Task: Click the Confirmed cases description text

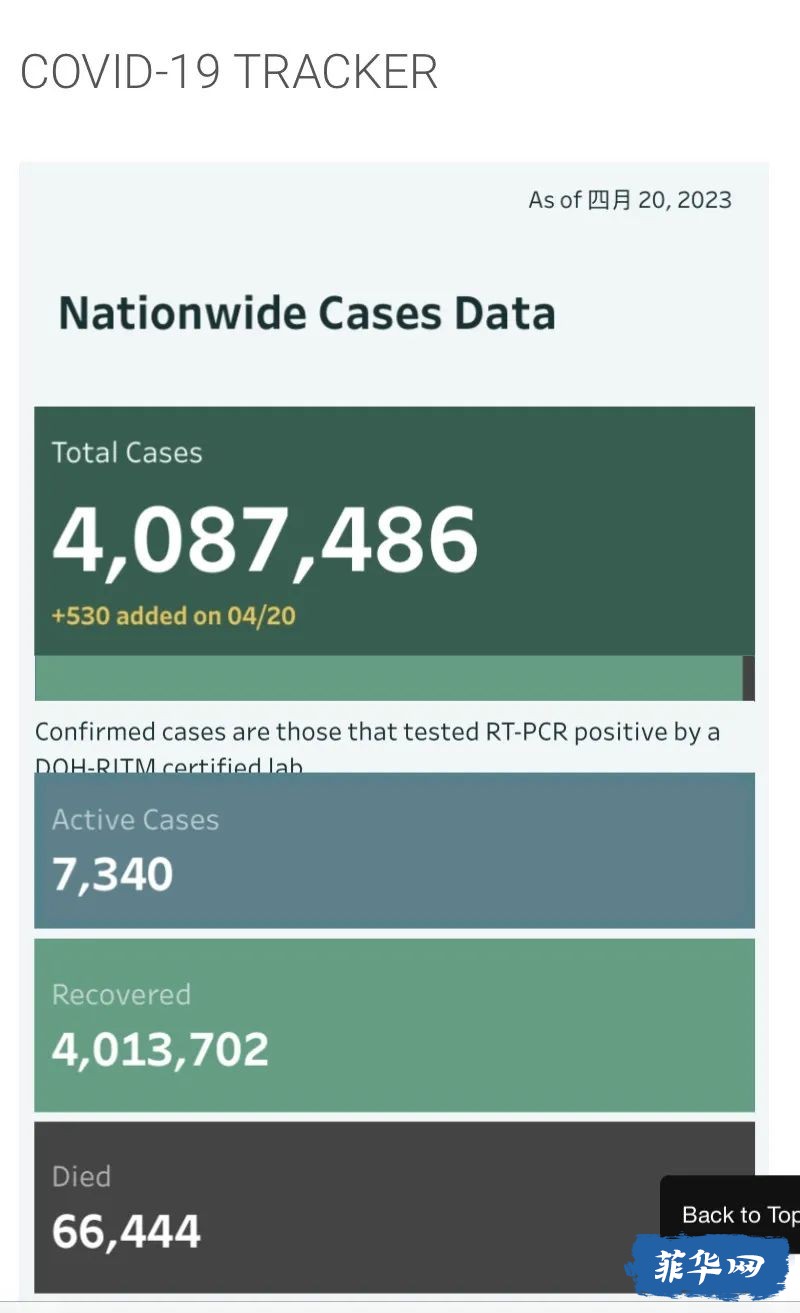Action: tap(377, 745)
